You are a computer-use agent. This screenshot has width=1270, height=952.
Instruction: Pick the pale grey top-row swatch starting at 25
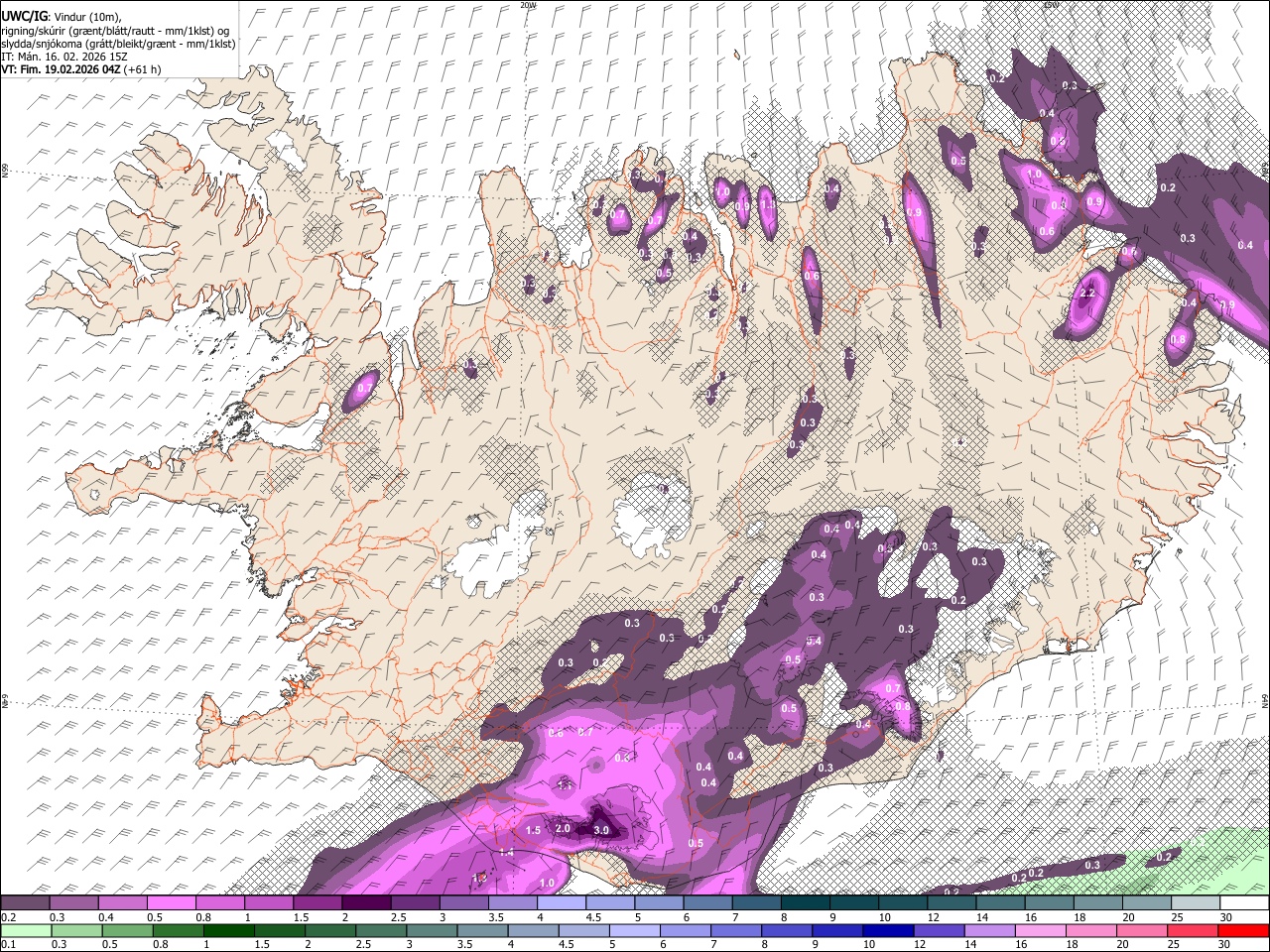(x=1197, y=903)
